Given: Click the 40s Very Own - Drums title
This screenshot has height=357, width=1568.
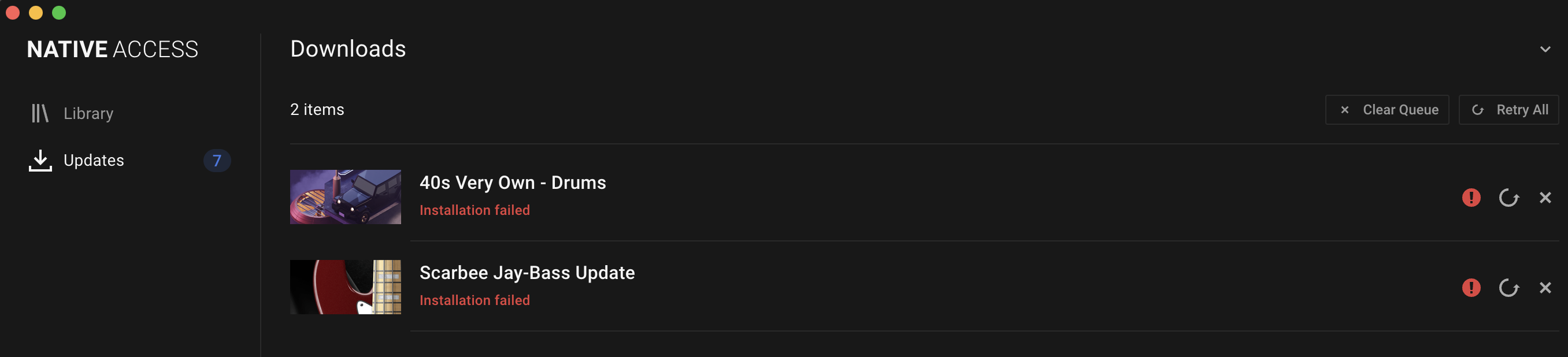Looking at the screenshot, I should coord(513,183).
